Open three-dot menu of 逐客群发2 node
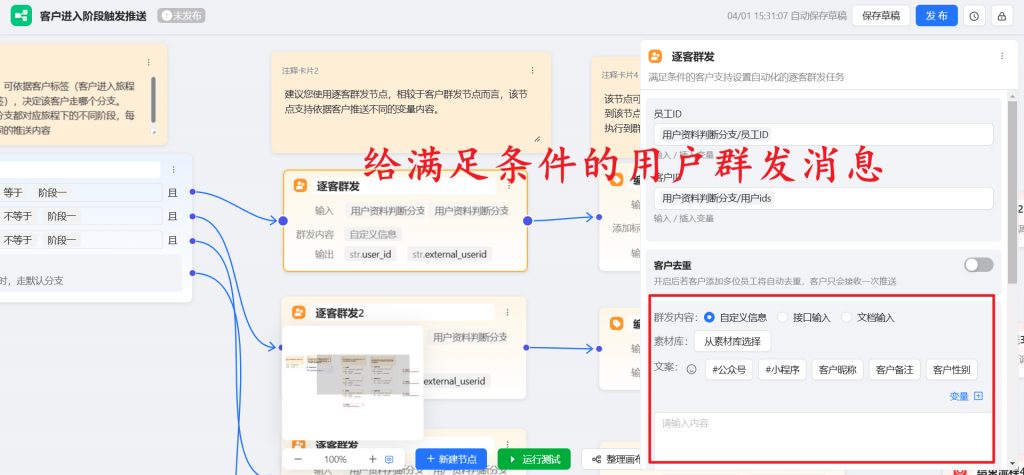Viewport: 1024px width, 475px height. click(507, 313)
